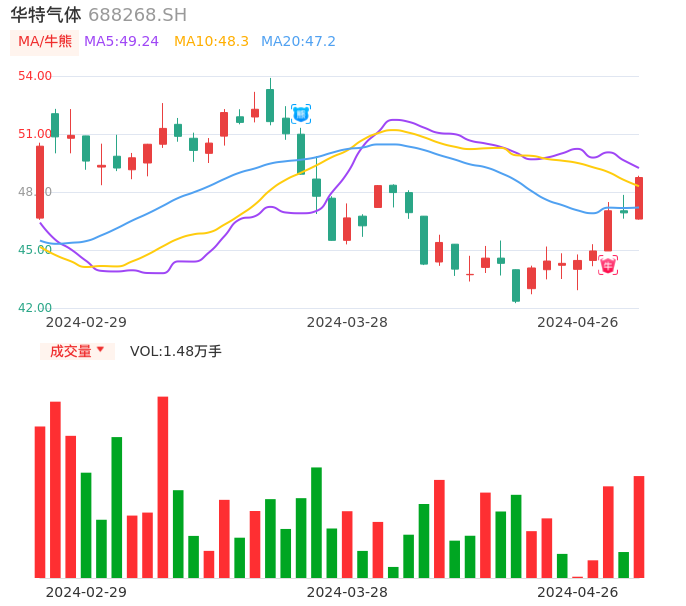Click the blue bear marker icon on chart

tap(301, 114)
